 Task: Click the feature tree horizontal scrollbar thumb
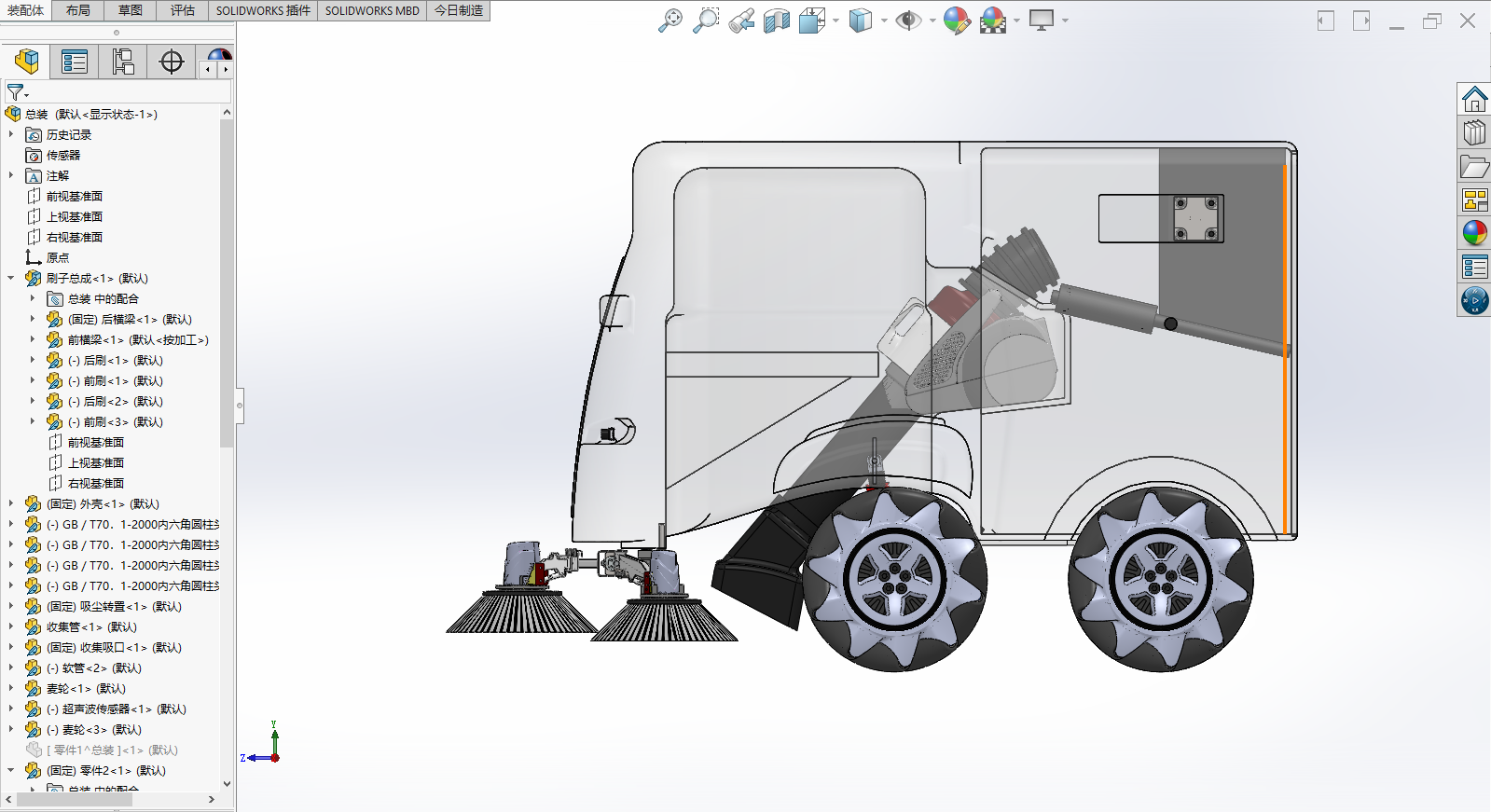tap(75, 799)
